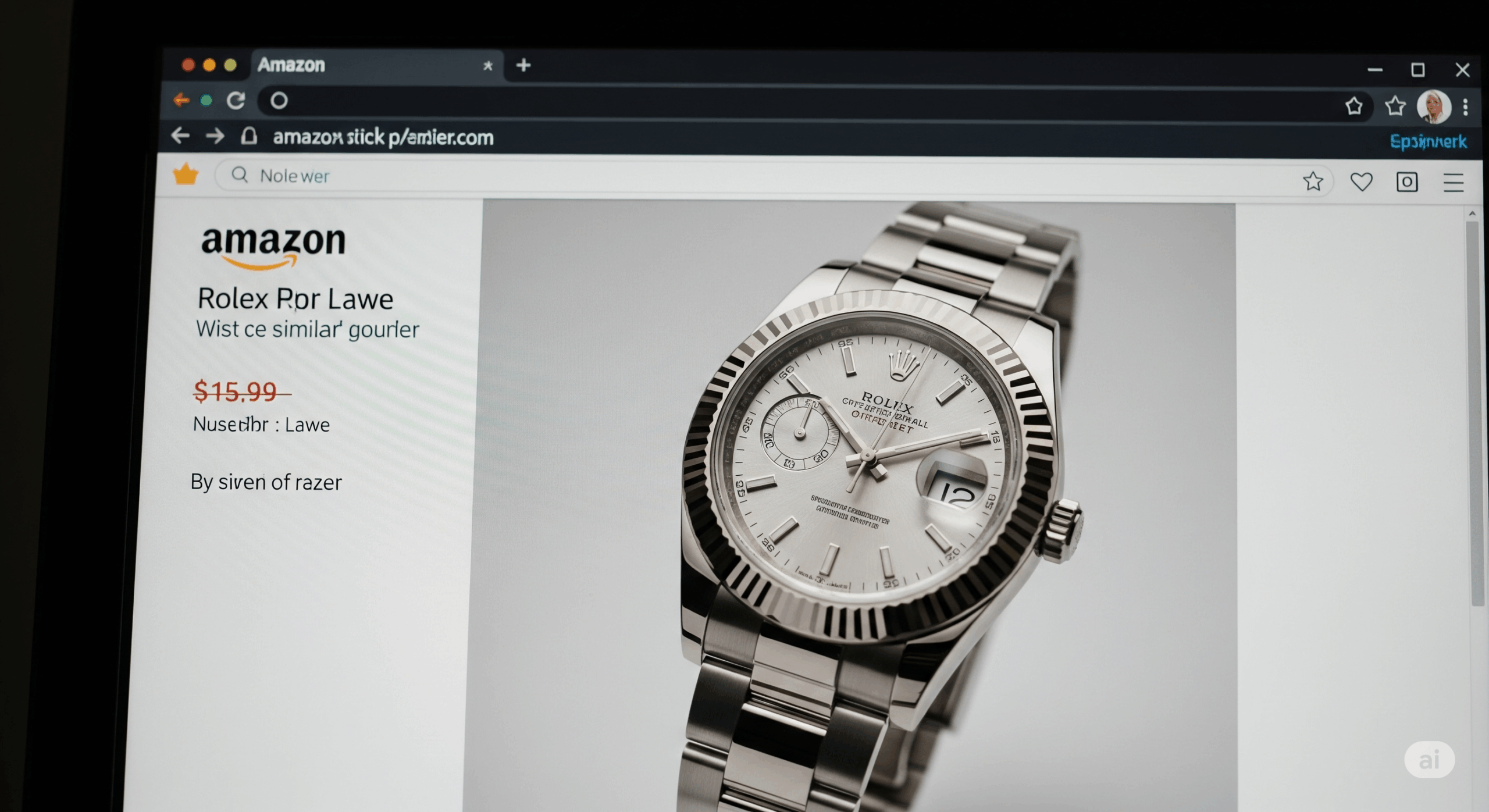Close the Amazon tab
This screenshot has height=812, width=1489.
(x=488, y=66)
